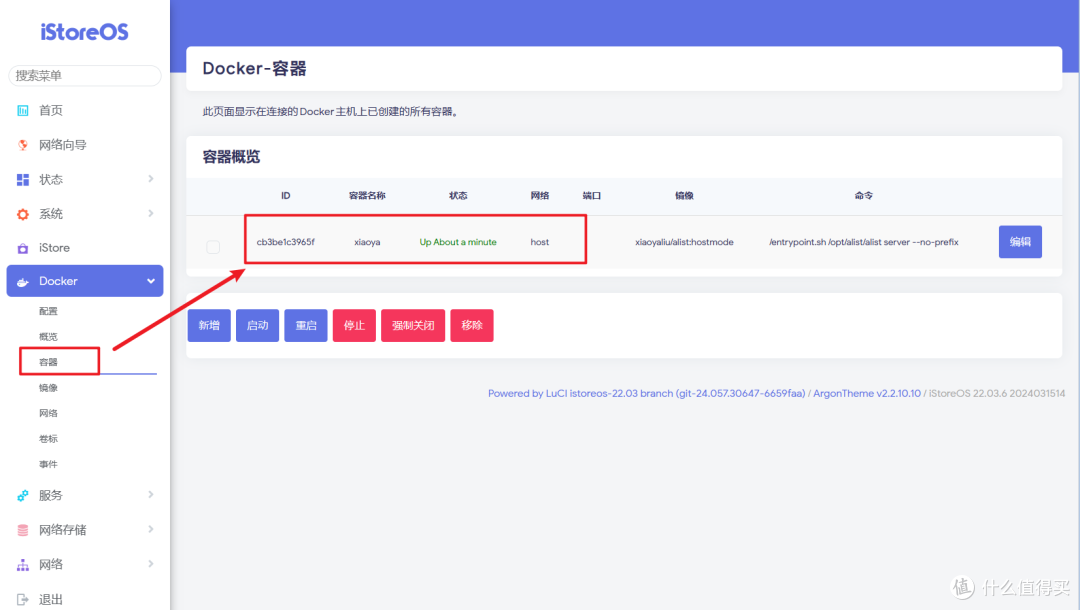Screen dimensions: 1080x610
Task: Click the logout icon
Action: pos(23,600)
